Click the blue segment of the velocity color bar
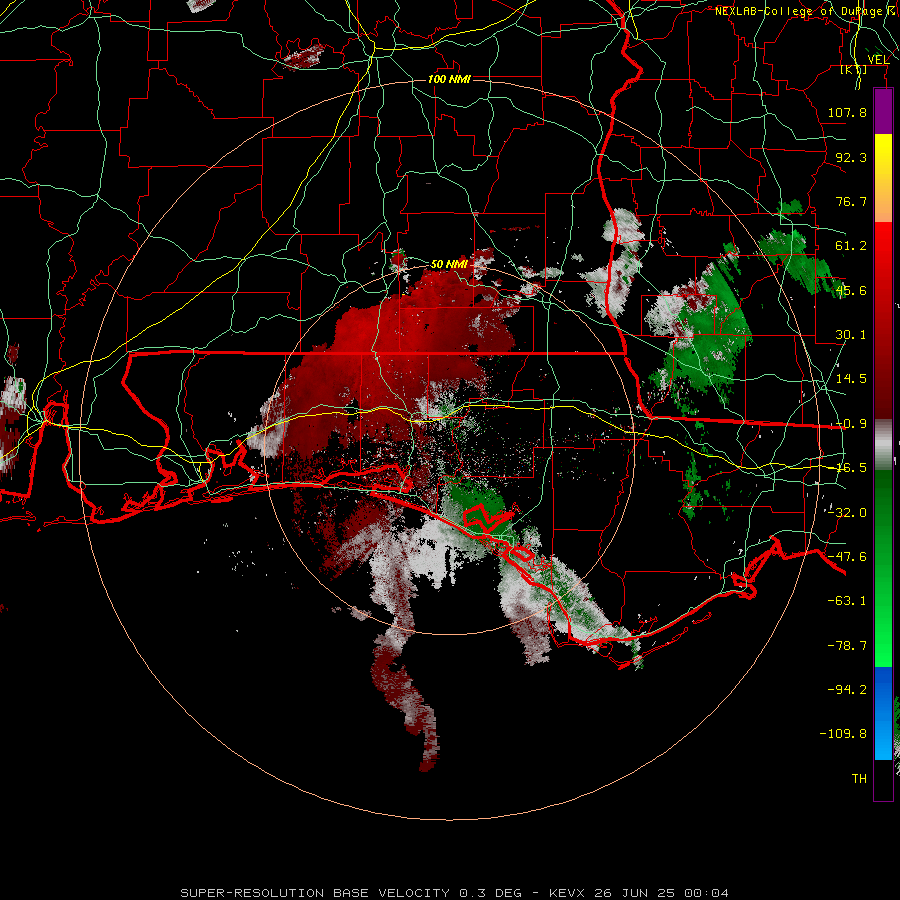Screen dimensions: 900x900 [x=883, y=713]
